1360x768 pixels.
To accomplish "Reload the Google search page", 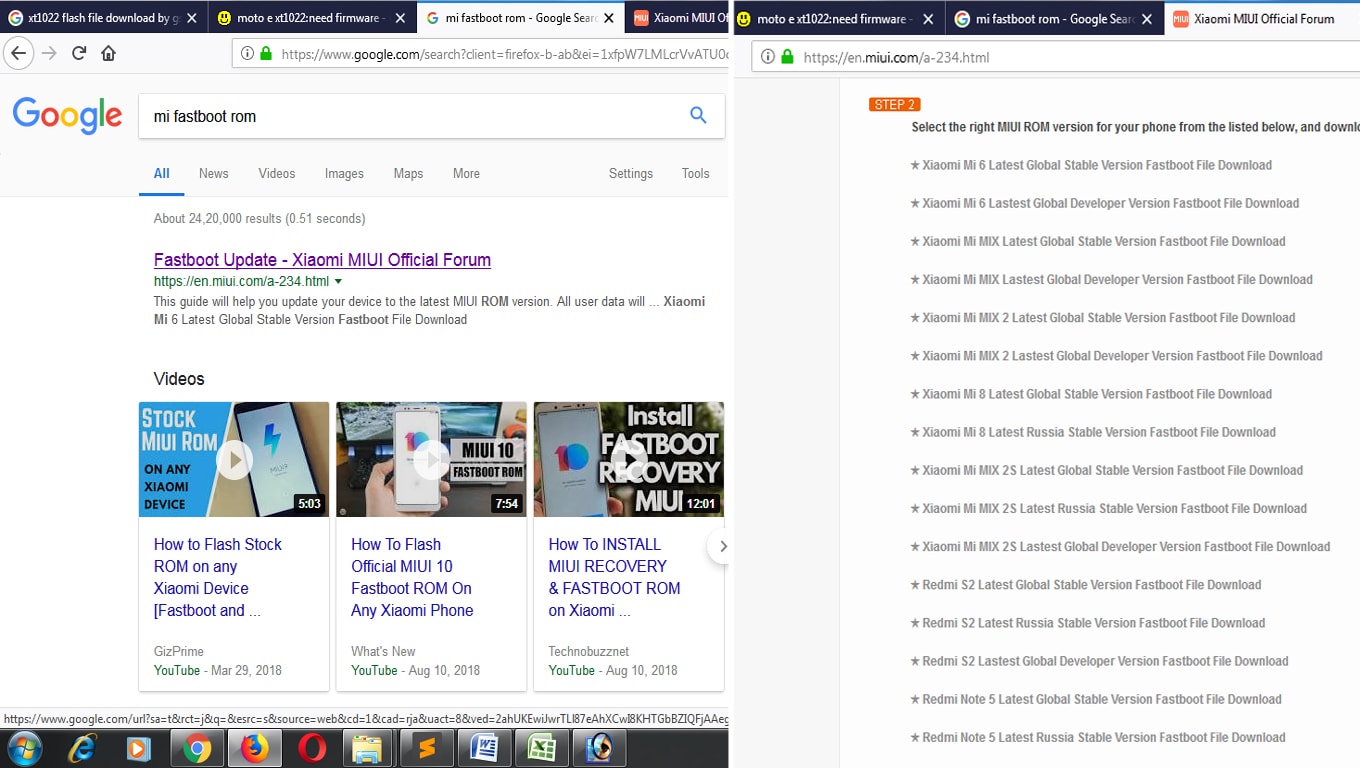I will pos(79,53).
